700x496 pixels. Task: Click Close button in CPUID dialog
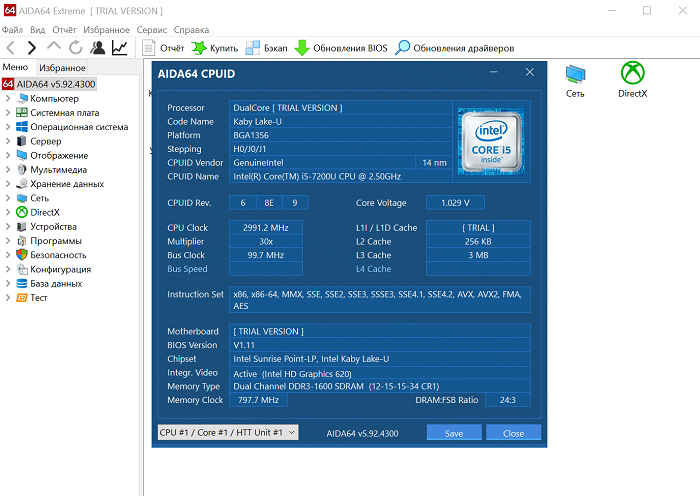513,433
